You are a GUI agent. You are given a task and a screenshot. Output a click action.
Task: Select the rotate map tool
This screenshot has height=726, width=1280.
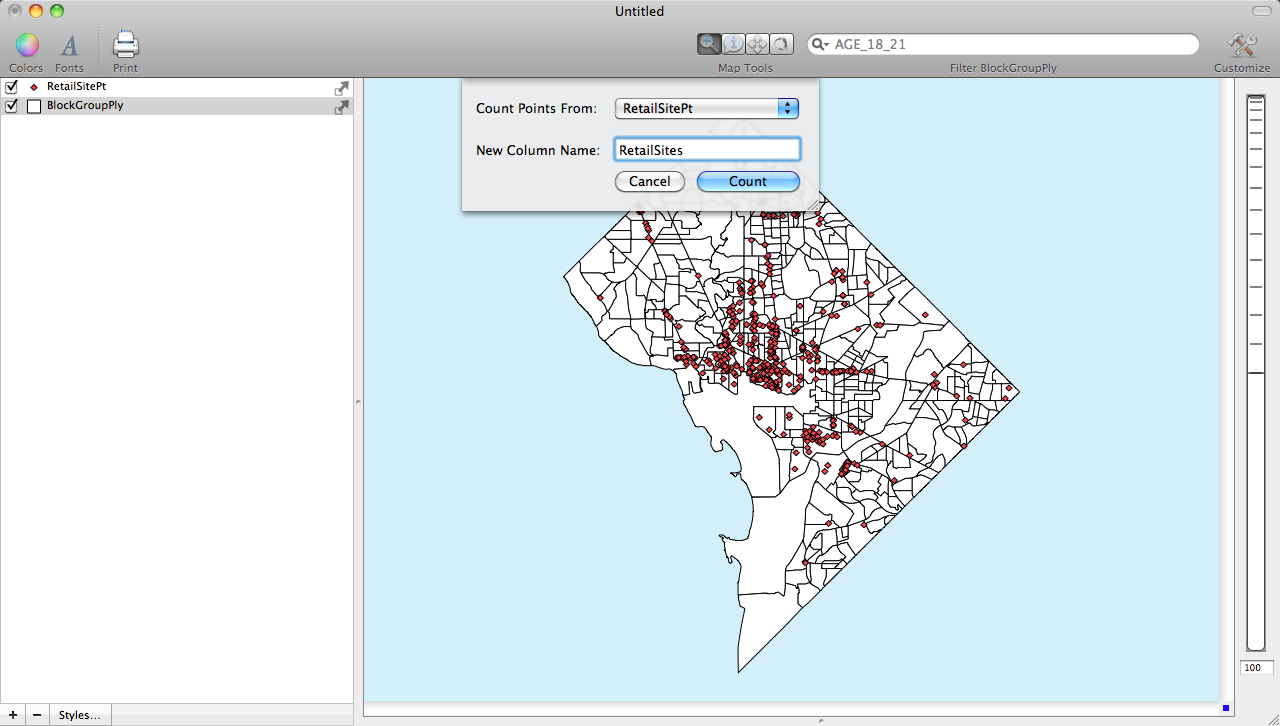(781, 44)
